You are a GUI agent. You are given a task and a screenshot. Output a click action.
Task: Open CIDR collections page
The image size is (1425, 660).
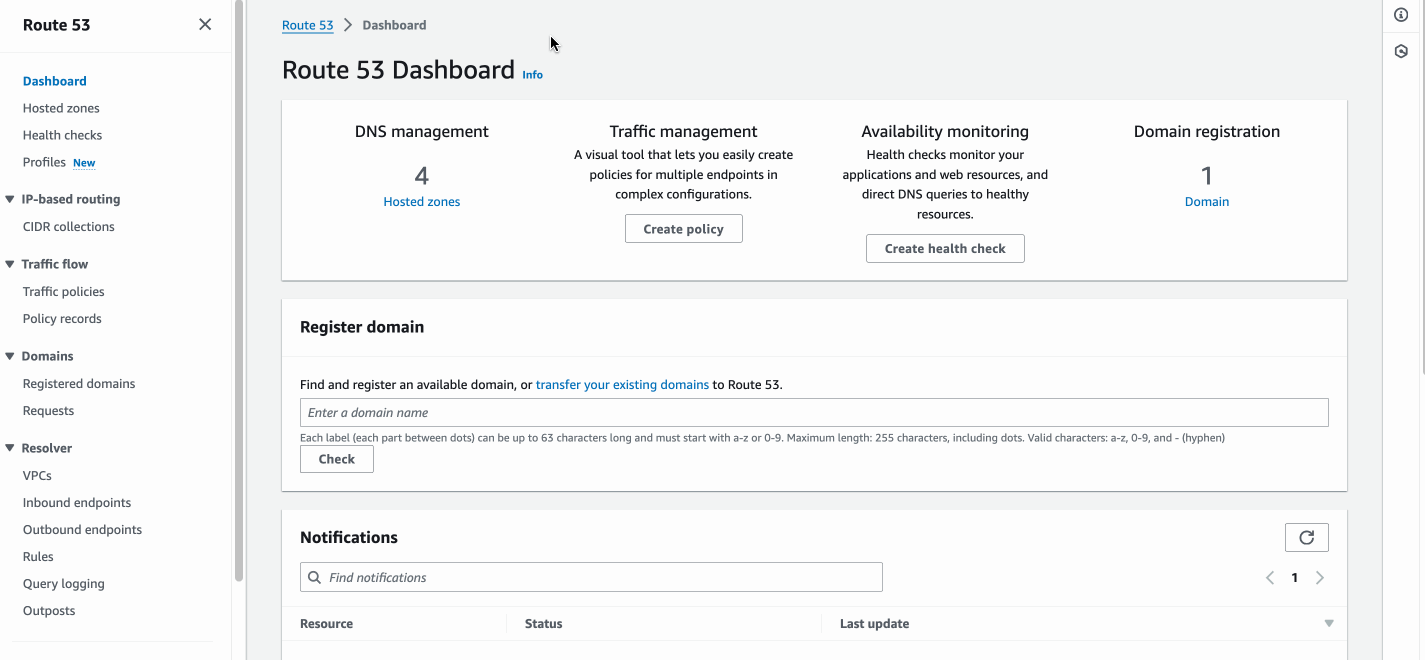click(x=69, y=227)
